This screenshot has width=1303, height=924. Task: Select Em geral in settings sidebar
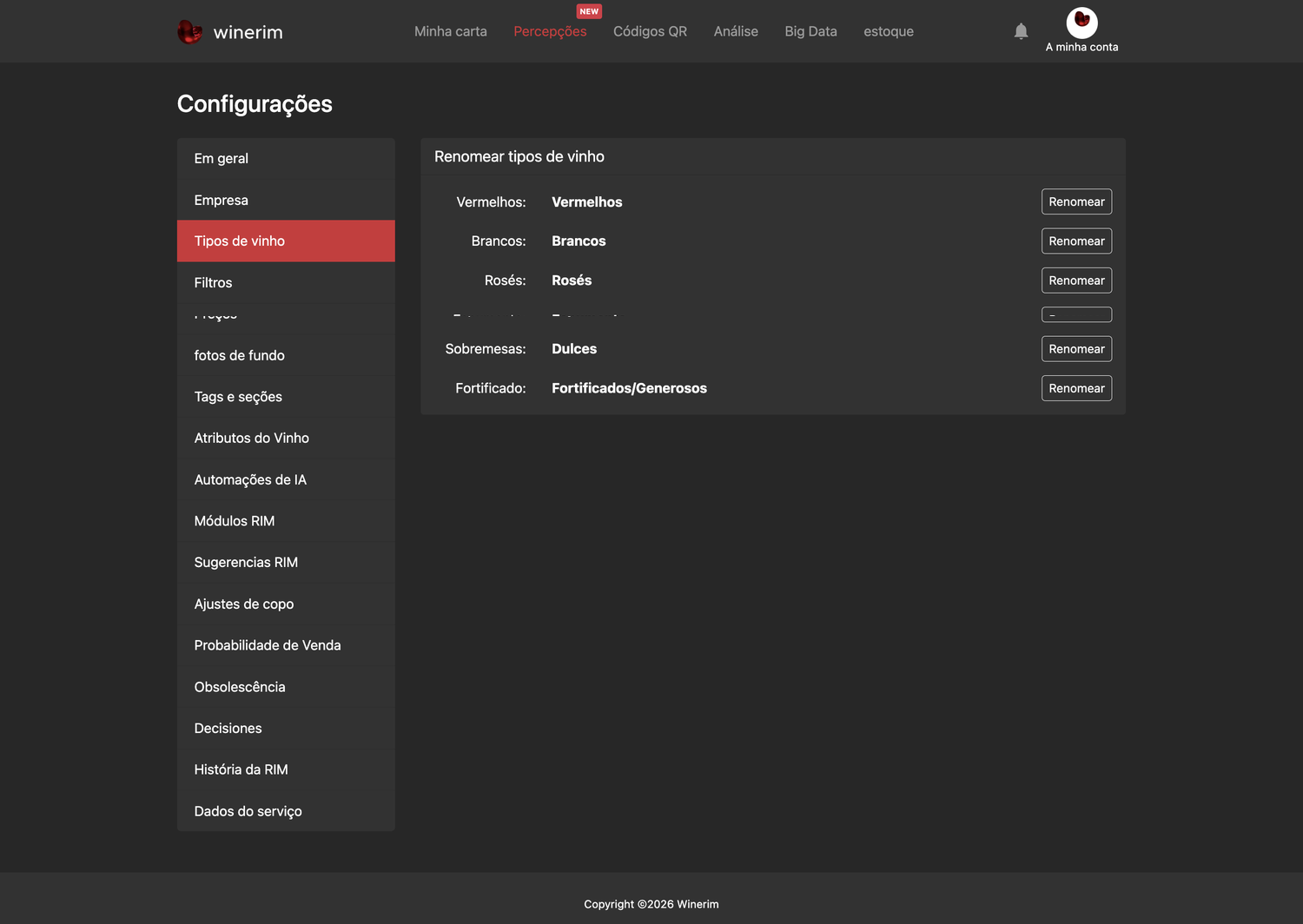(x=286, y=158)
